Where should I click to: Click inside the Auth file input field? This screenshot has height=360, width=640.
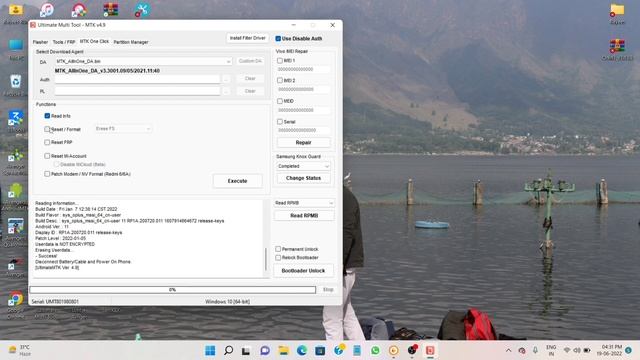pos(138,79)
